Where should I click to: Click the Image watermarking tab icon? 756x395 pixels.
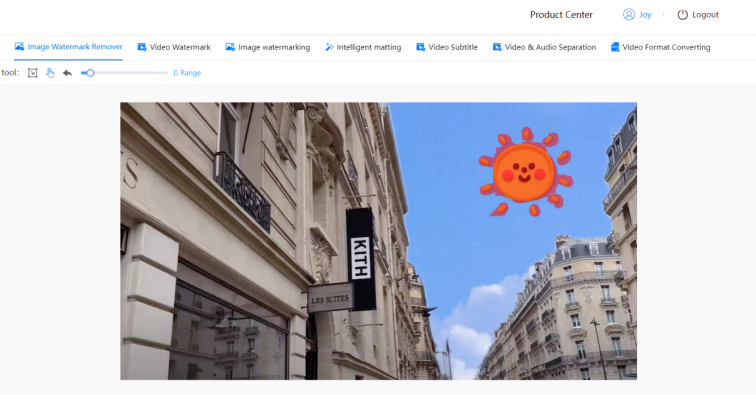(230, 47)
